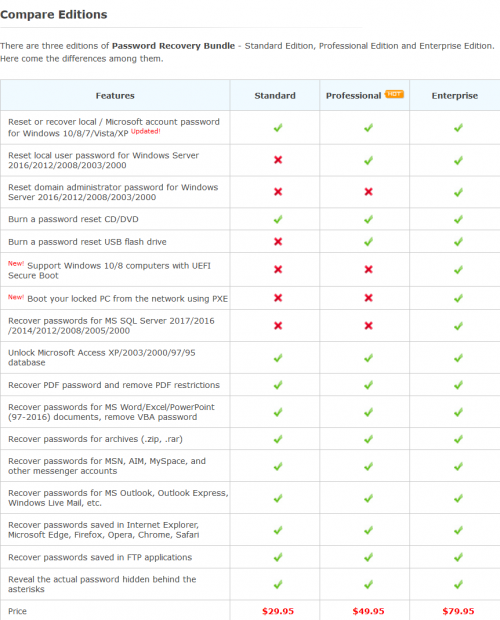
Task: Click Standard checkmark for burn CD/DVD
Action: pos(278,219)
